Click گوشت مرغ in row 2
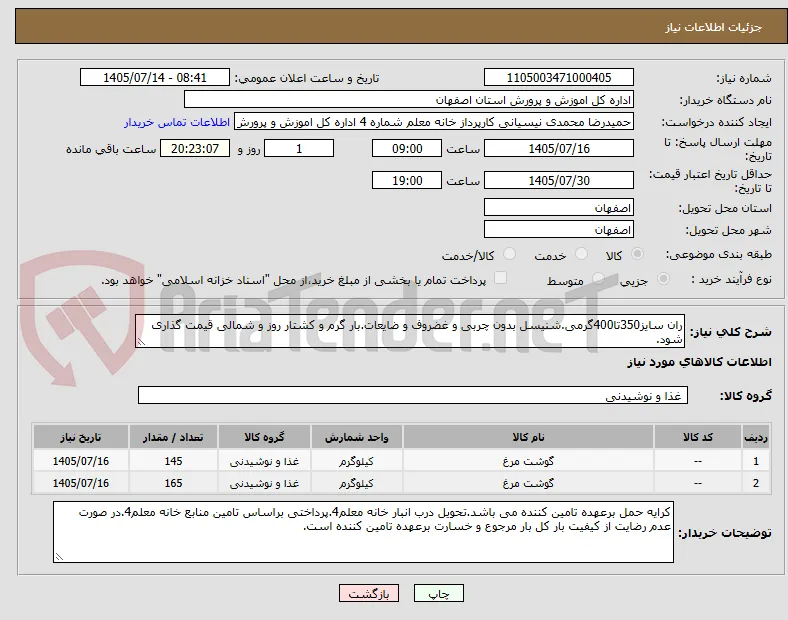788x620 pixels. click(528, 483)
